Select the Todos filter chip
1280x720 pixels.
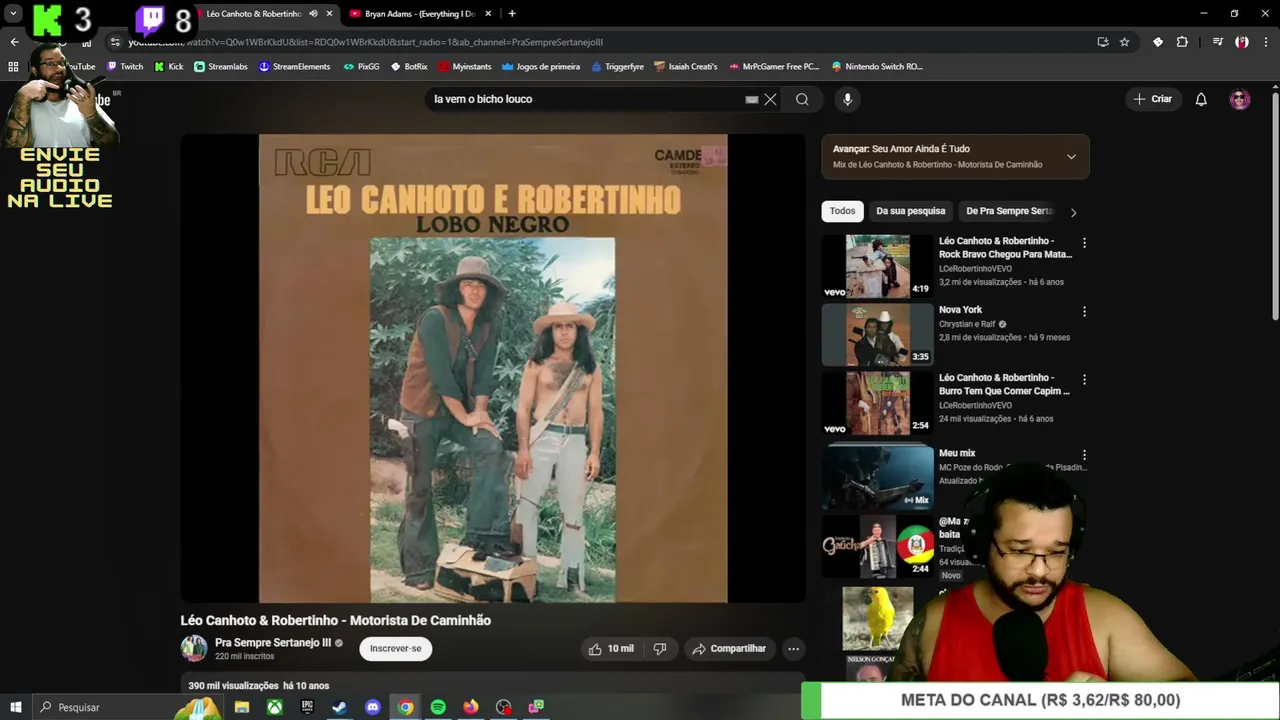click(842, 211)
